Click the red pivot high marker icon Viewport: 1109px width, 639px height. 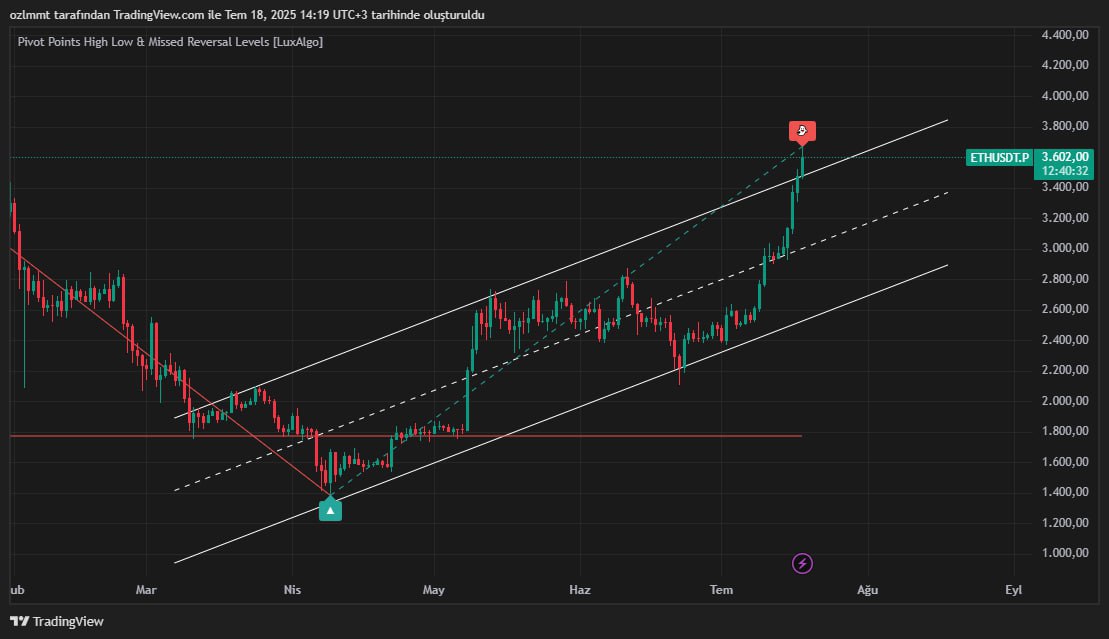click(x=802, y=131)
